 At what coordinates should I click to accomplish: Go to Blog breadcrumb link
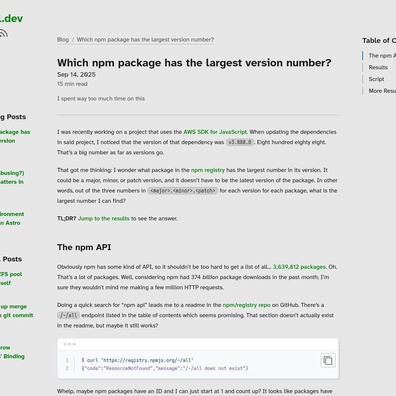[x=63, y=40]
